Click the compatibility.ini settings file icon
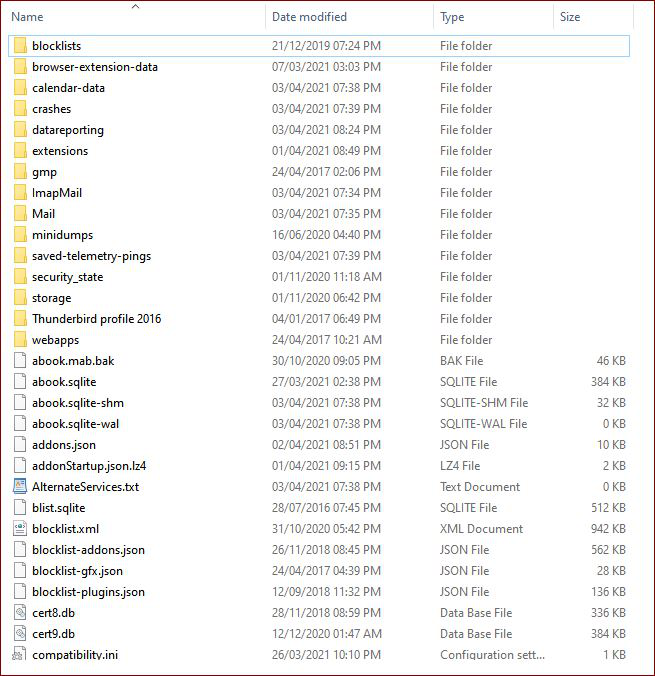This screenshot has width=655, height=676. (20, 654)
